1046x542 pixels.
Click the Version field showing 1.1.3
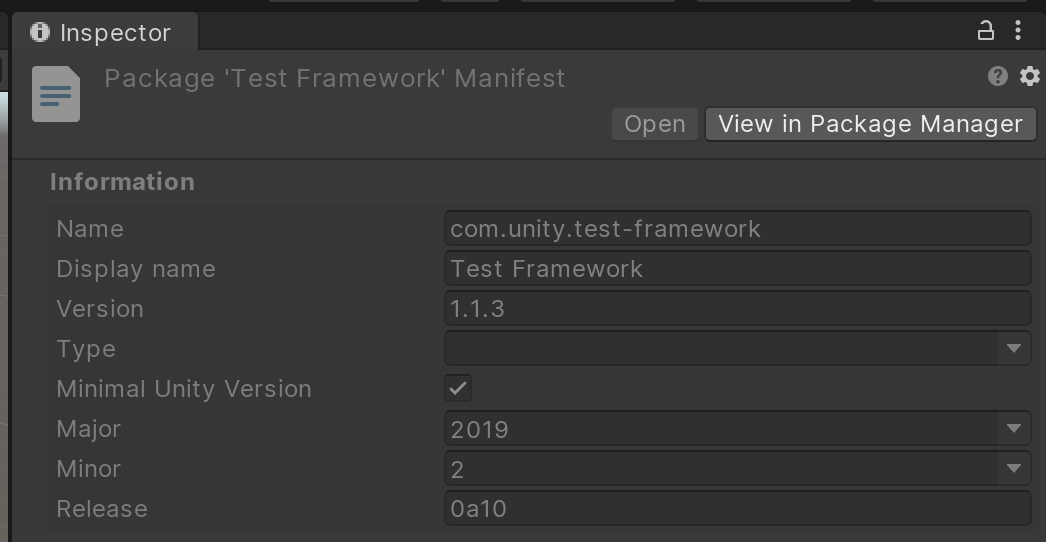[x=737, y=309]
